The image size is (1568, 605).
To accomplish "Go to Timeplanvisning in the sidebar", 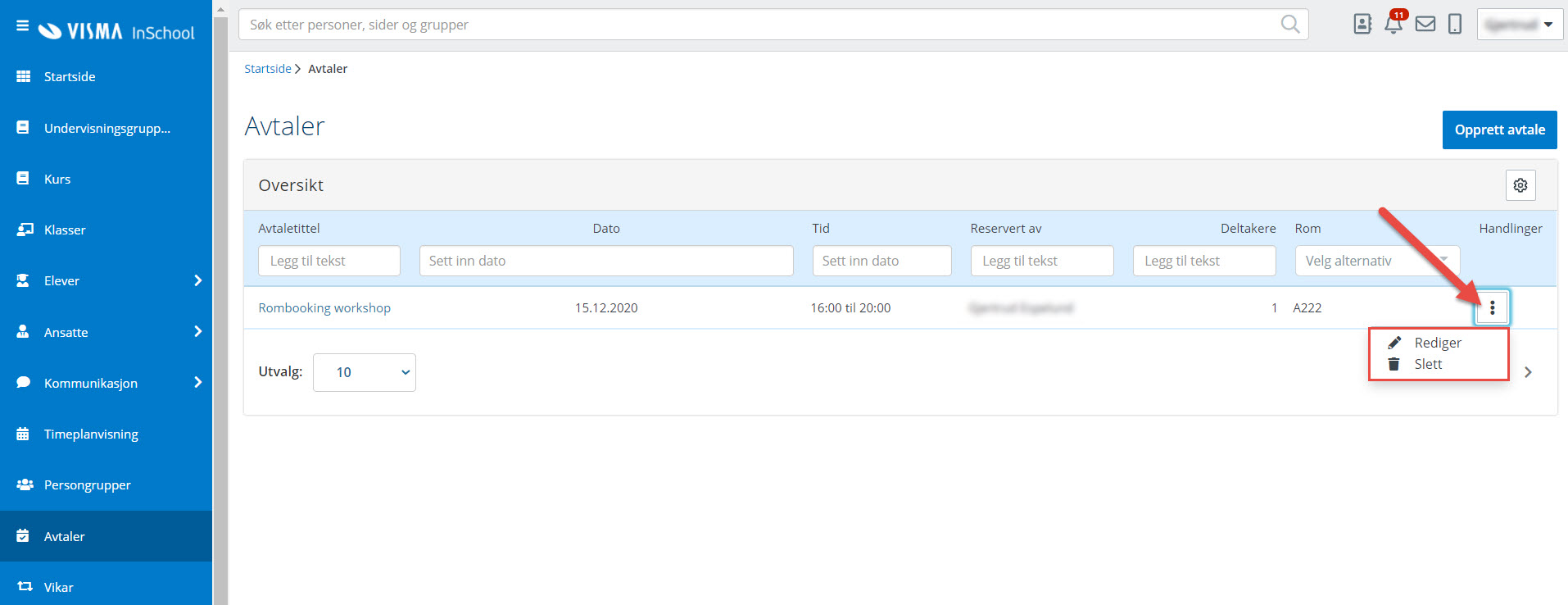I will 91,434.
